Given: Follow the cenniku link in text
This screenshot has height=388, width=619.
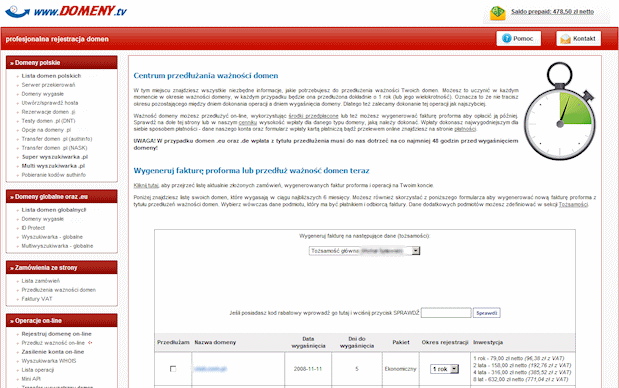Looking at the screenshot, I should (248, 123).
